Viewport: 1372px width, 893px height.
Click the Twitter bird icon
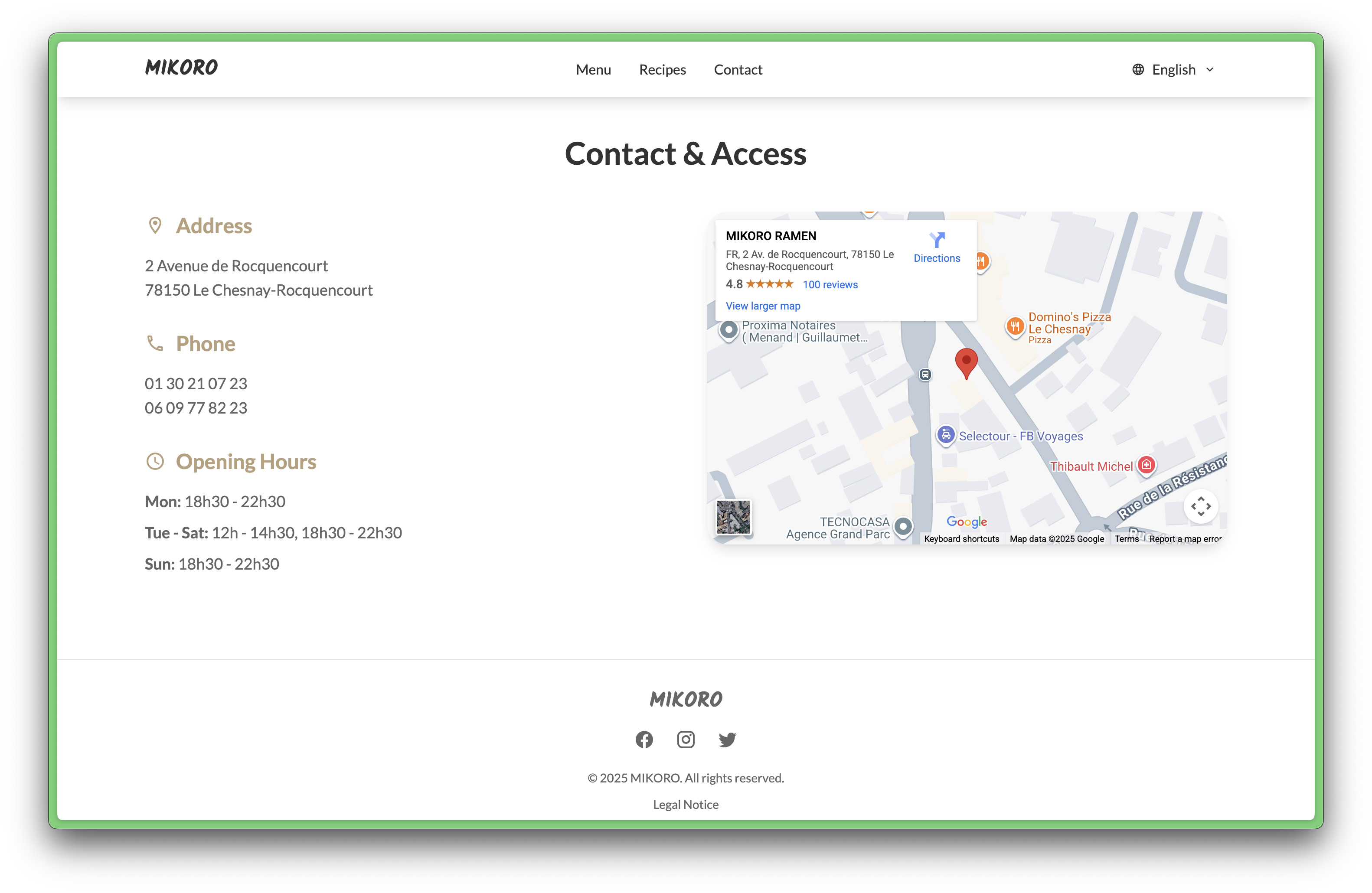(727, 739)
